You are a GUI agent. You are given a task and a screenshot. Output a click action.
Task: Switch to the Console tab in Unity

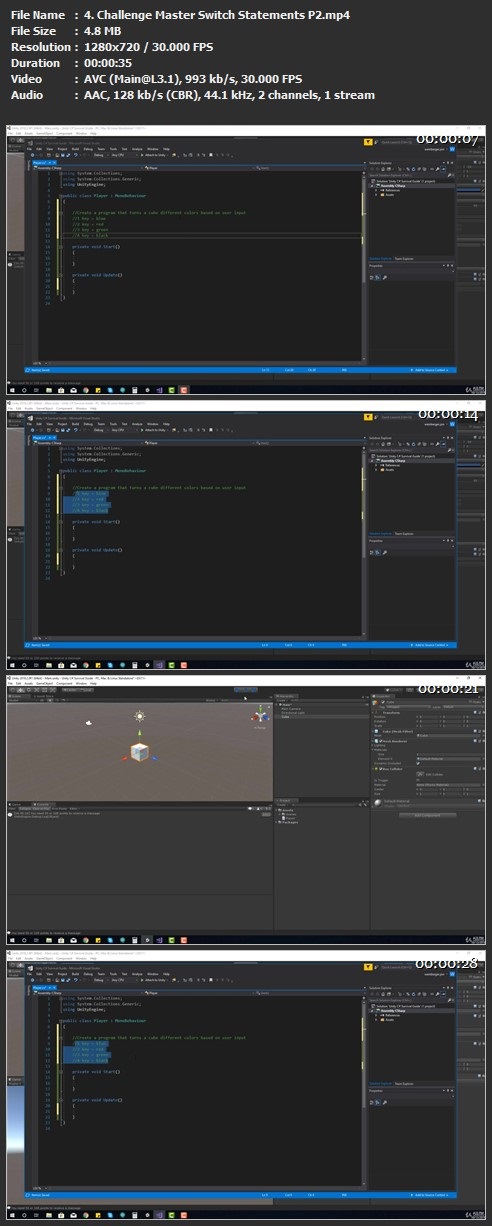(x=43, y=804)
